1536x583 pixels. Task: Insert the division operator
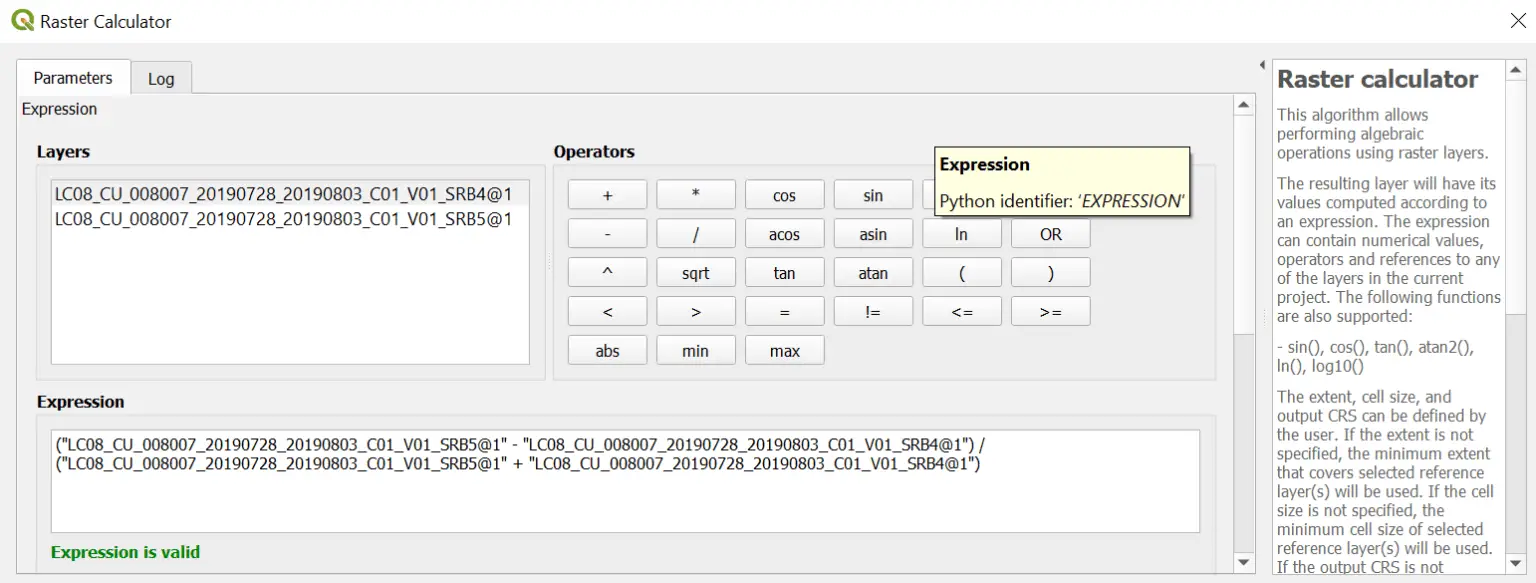(x=696, y=233)
